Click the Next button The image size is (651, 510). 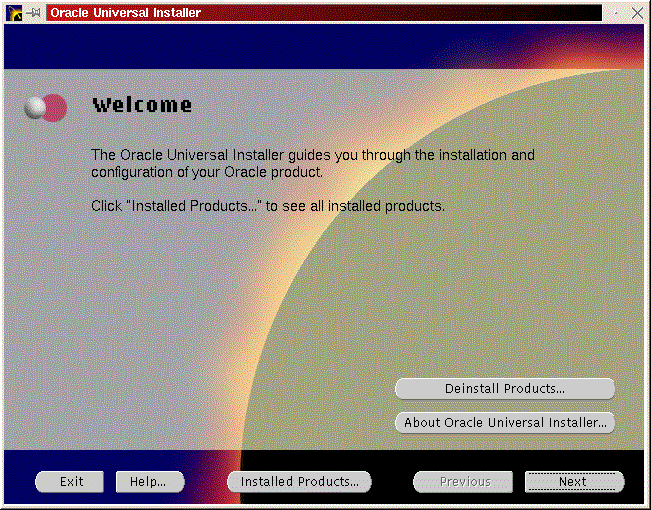[574, 482]
